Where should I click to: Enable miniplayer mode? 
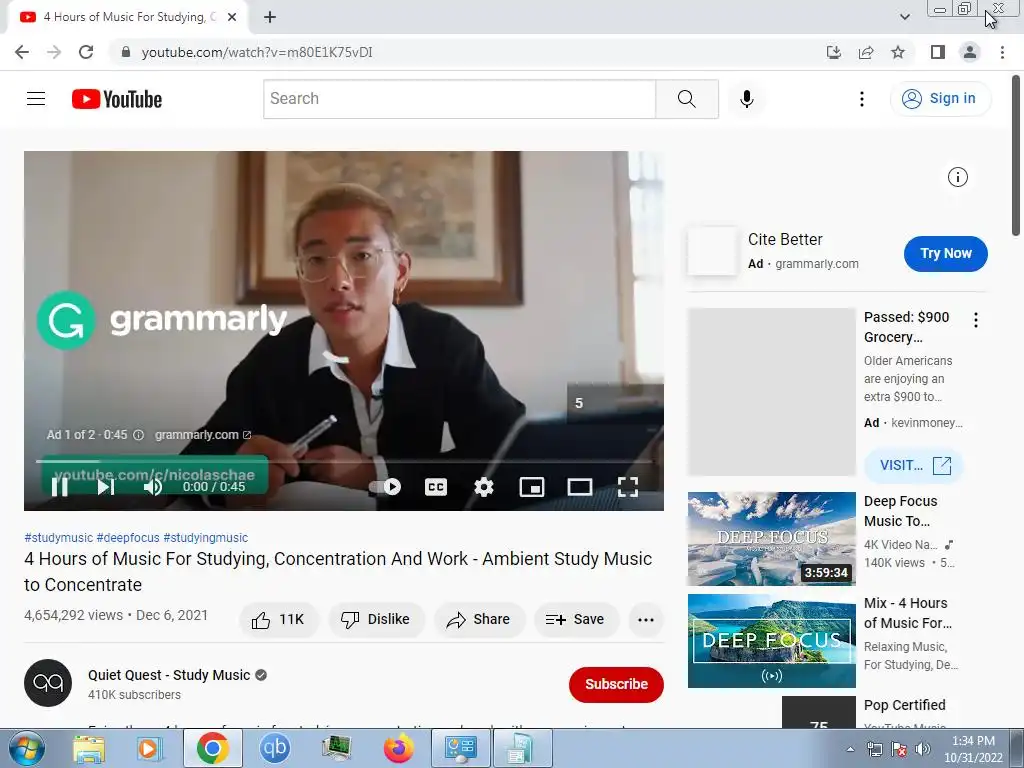pyautogui.click(x=532, y=487)
